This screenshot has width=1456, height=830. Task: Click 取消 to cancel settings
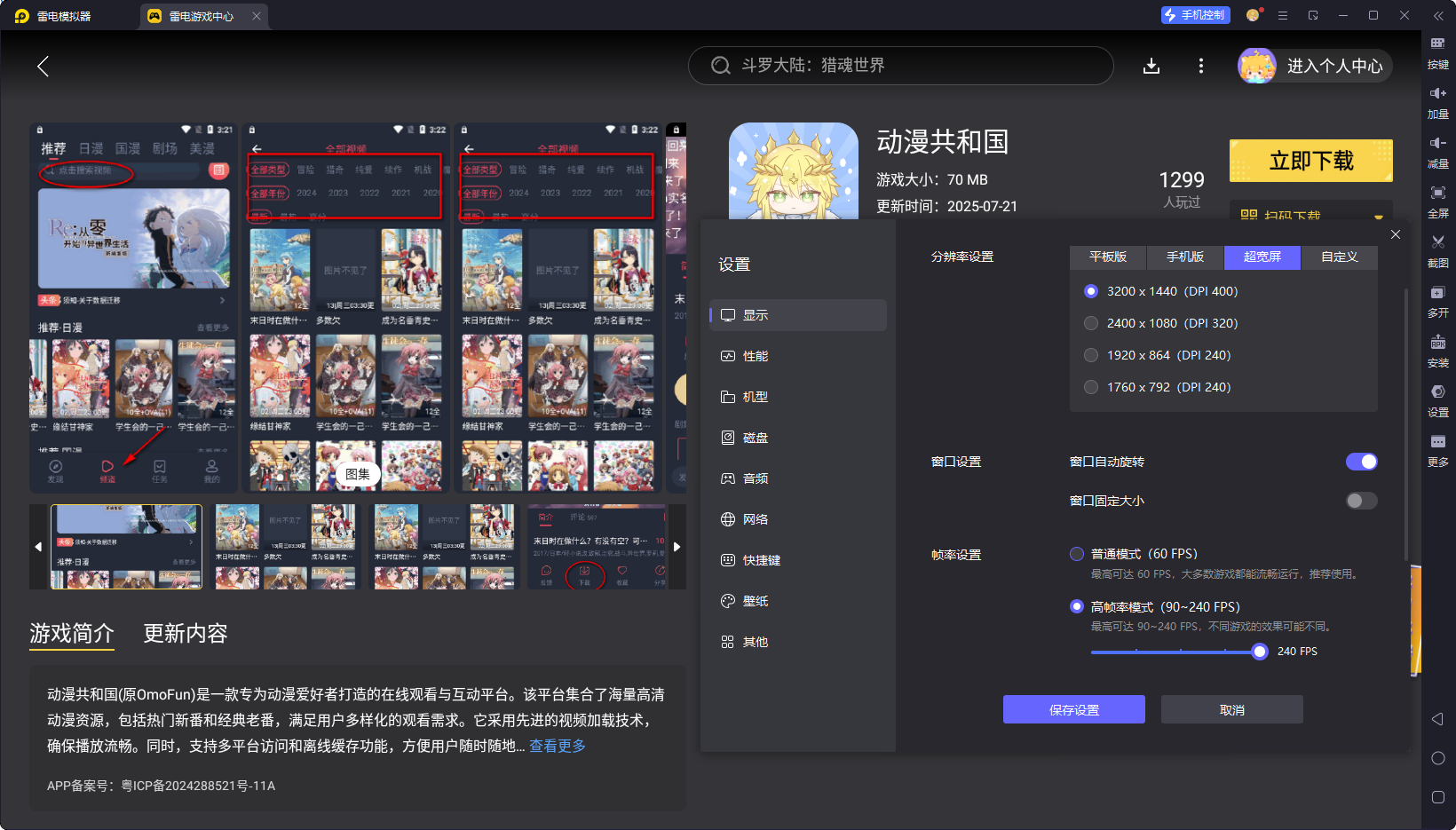(x=1232, y=709)
